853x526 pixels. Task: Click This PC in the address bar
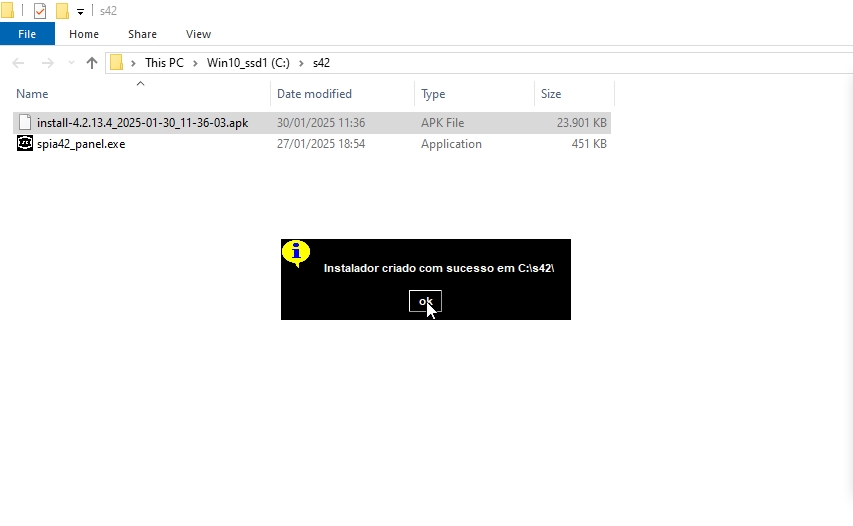164,63
